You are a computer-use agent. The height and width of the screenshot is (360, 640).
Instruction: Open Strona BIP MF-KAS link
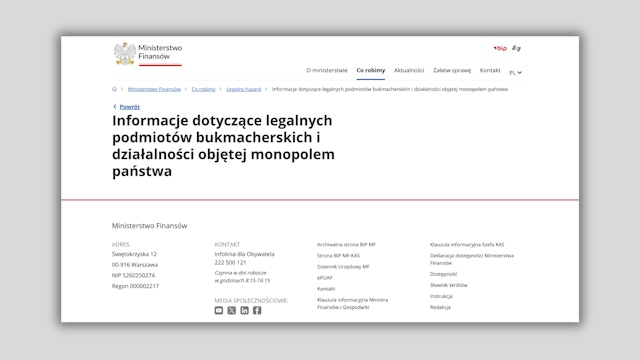[338, 256]
